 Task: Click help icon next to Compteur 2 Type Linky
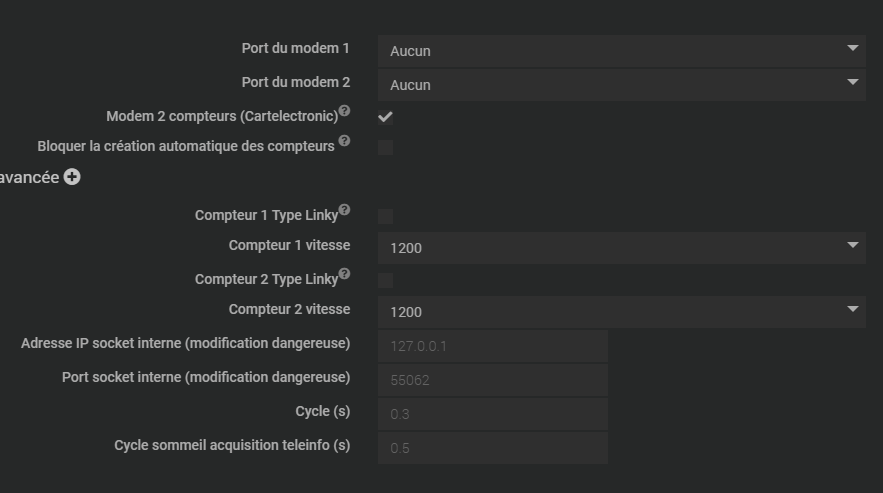(x=344, y=274)
